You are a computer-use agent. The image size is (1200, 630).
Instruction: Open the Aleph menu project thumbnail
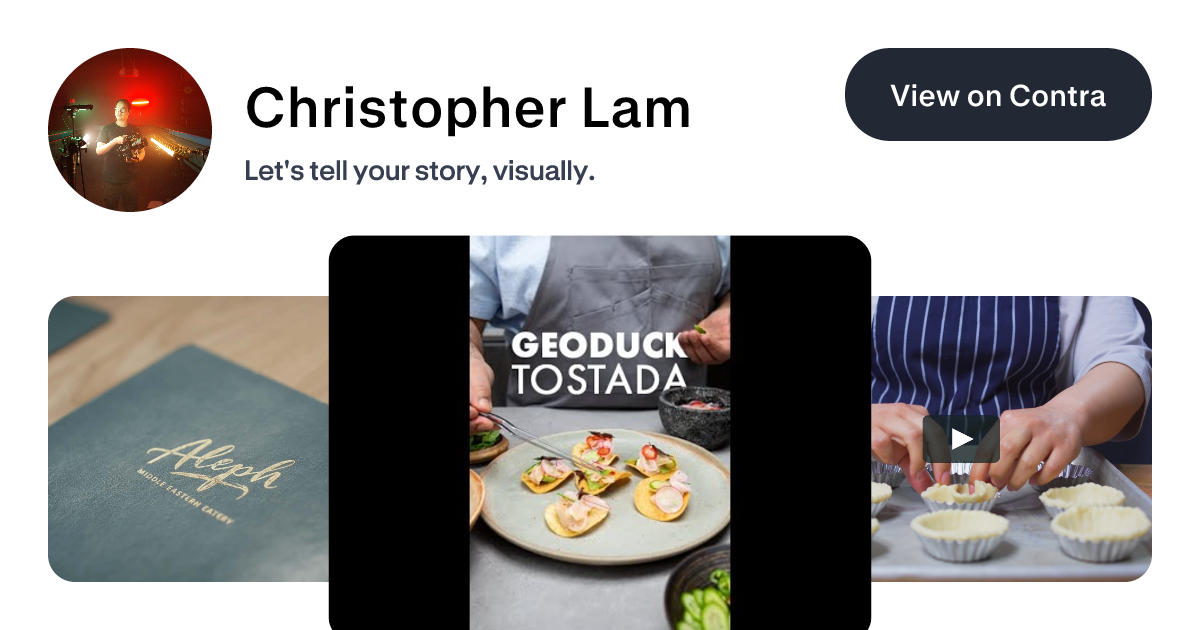[x=188, y=438]
